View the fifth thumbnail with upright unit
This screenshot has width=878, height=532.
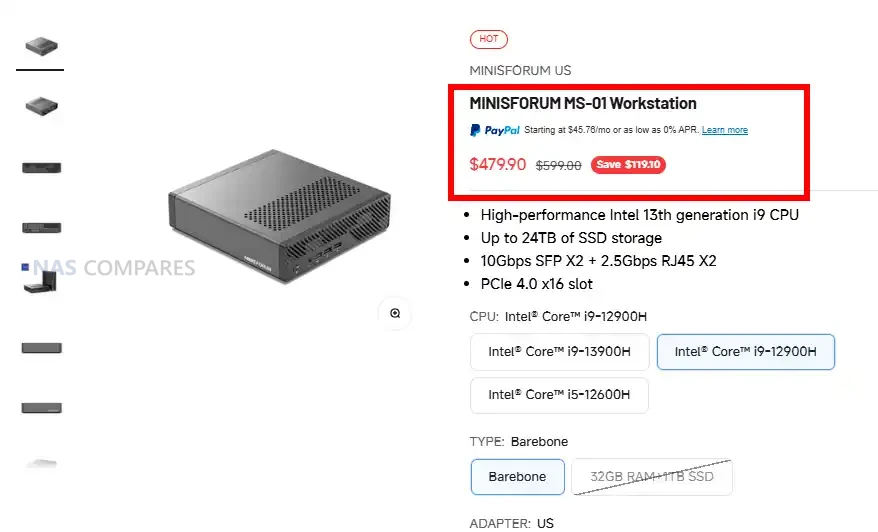coord(41,282)
